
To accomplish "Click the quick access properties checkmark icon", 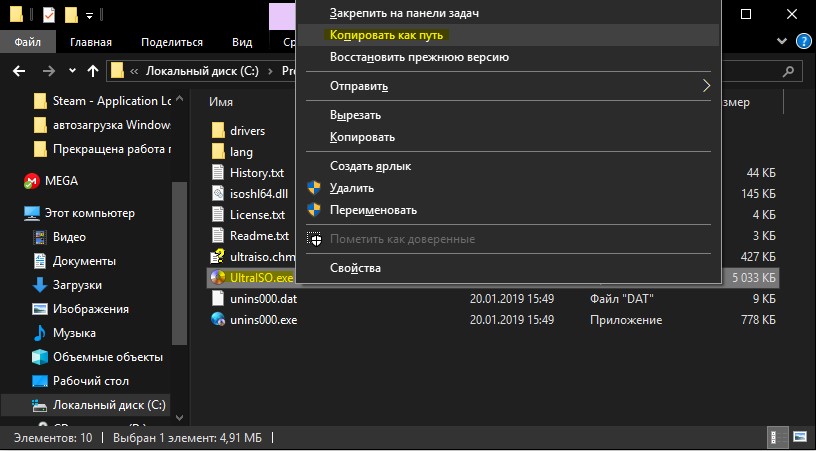I will click(48, 15).
